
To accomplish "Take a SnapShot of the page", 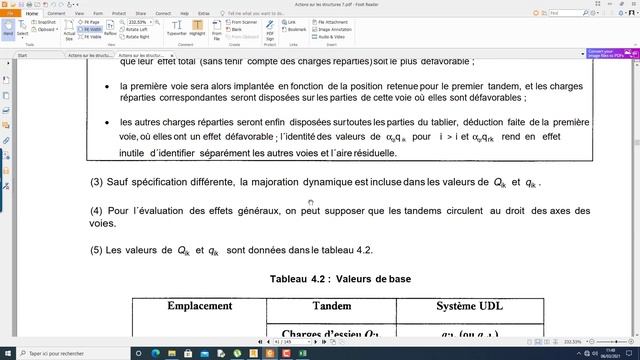I will coord(44,22).
